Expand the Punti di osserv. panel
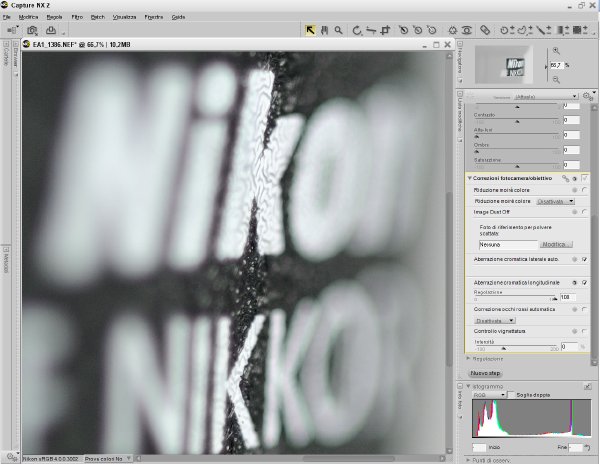The height and width of the screenshot is (464, 600). tap(468, 460)
